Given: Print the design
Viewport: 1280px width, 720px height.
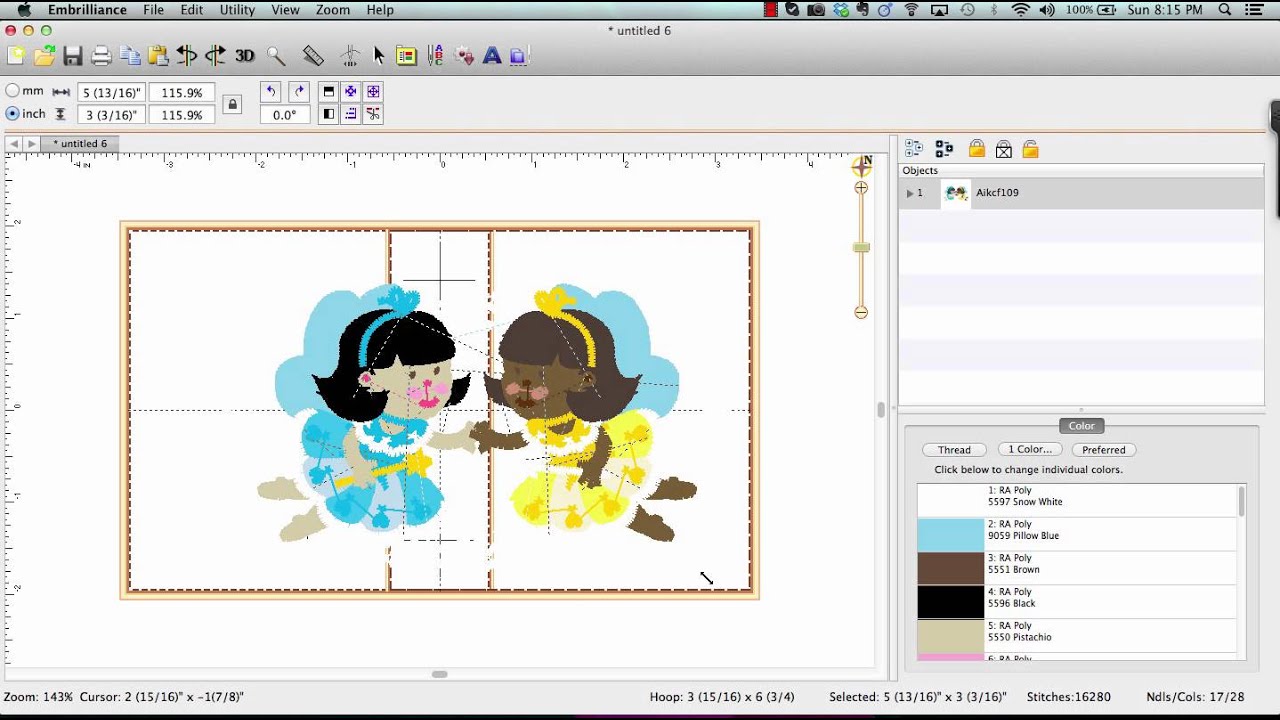Looking at the screenshot, I should [101, 56].
